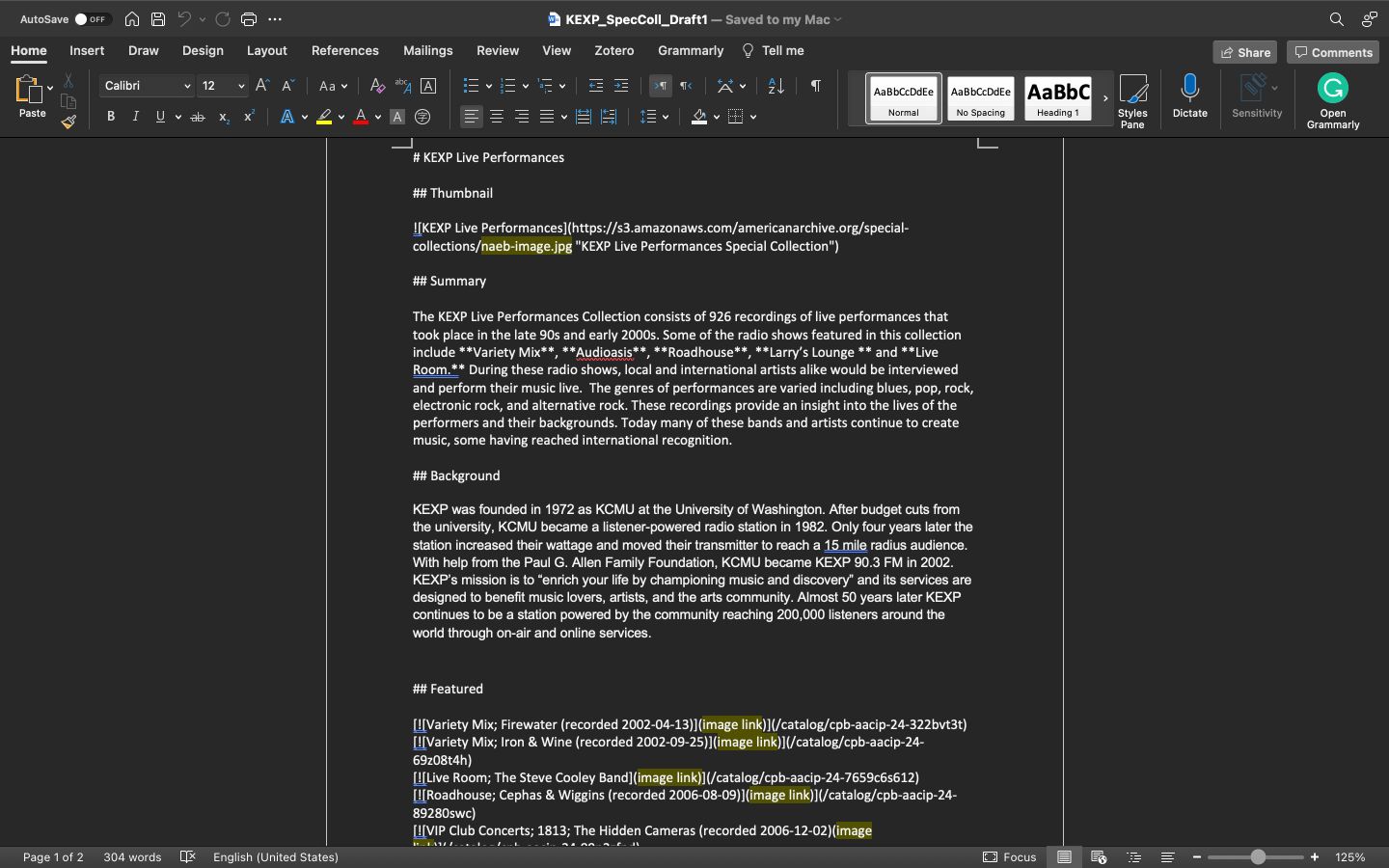Click the Print icon in title bar
This screenshot has height=868, width=1389.
point(249,19)
